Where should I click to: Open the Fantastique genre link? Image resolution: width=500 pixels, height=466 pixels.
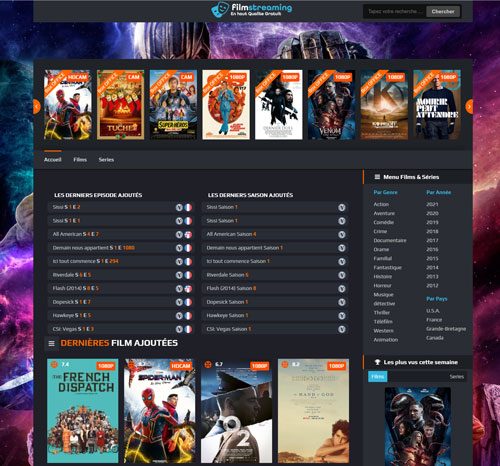[x=388, y=268]
